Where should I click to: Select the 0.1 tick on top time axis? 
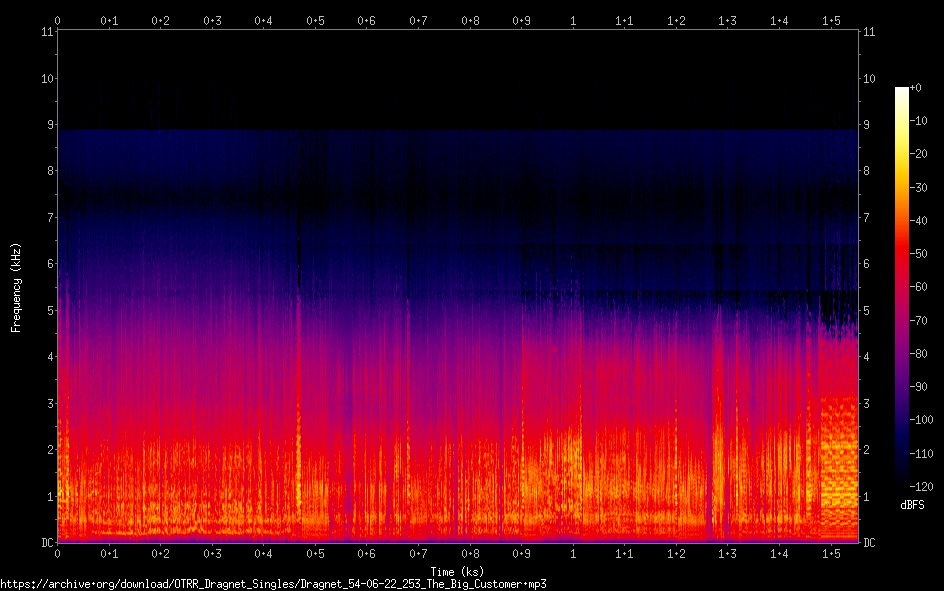click(109, 20)
